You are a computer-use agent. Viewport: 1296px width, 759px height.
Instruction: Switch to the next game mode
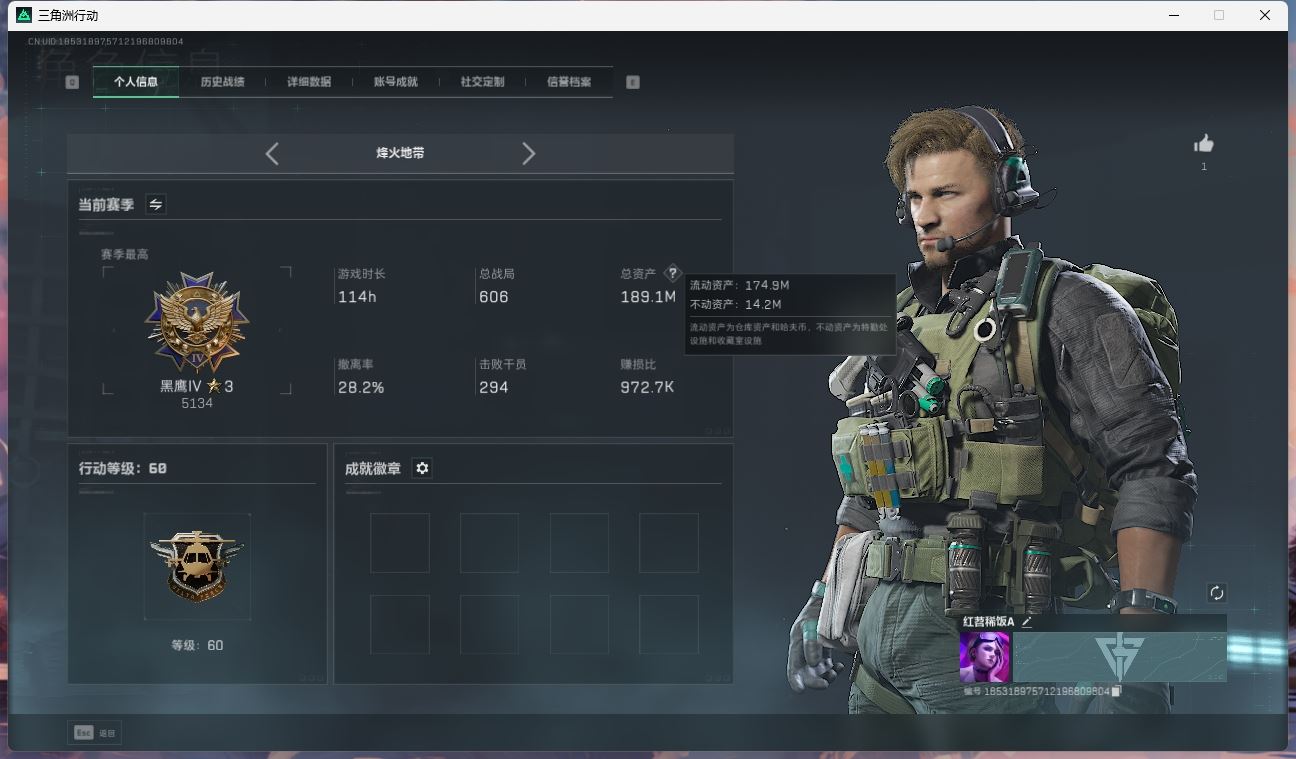point(529,153)
